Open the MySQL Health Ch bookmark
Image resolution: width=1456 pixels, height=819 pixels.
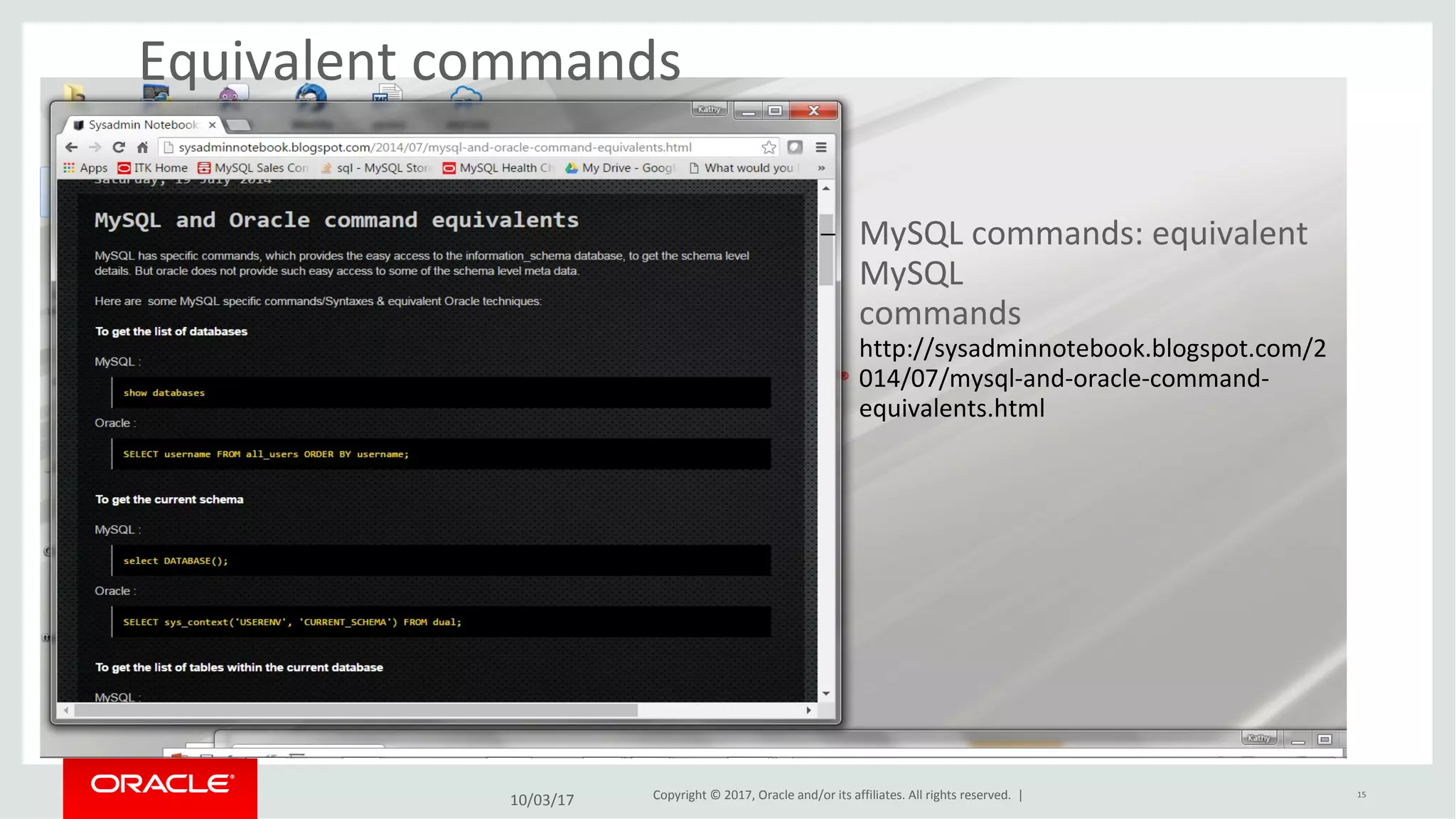pyautogui.click(x=498, y=168)
